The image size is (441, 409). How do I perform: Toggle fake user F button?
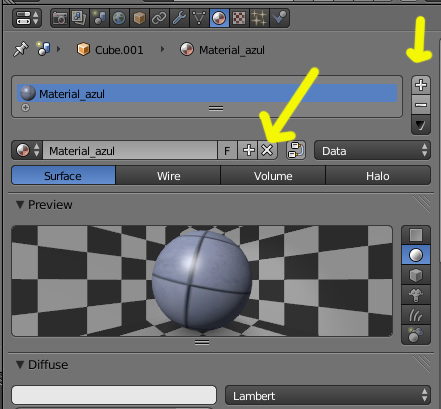point(227,150)
